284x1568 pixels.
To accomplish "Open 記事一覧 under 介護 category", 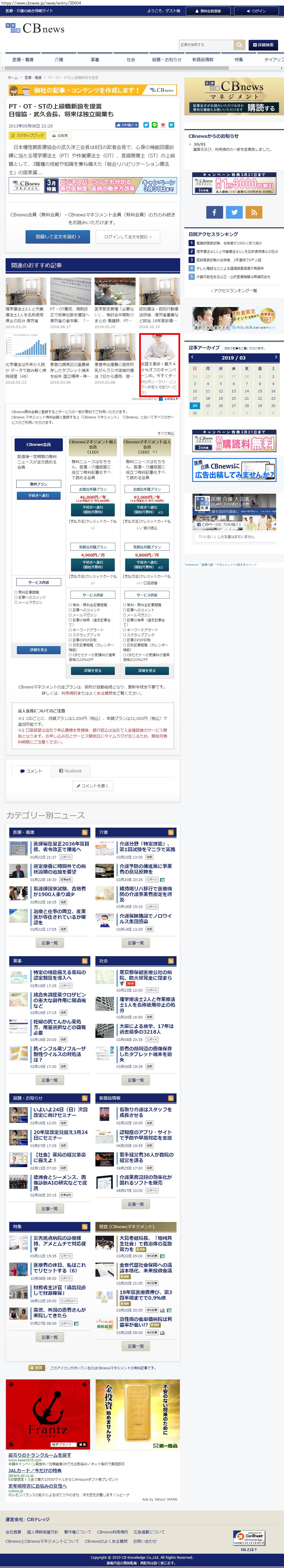I will pos(136,943).
